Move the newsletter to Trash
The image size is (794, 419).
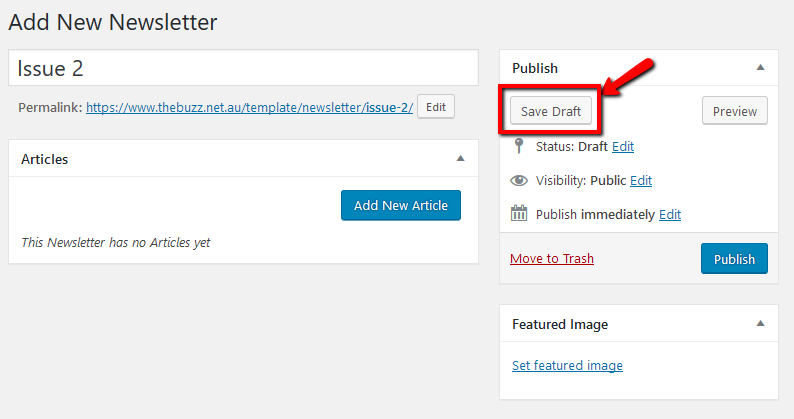click(x=552, y=259)
